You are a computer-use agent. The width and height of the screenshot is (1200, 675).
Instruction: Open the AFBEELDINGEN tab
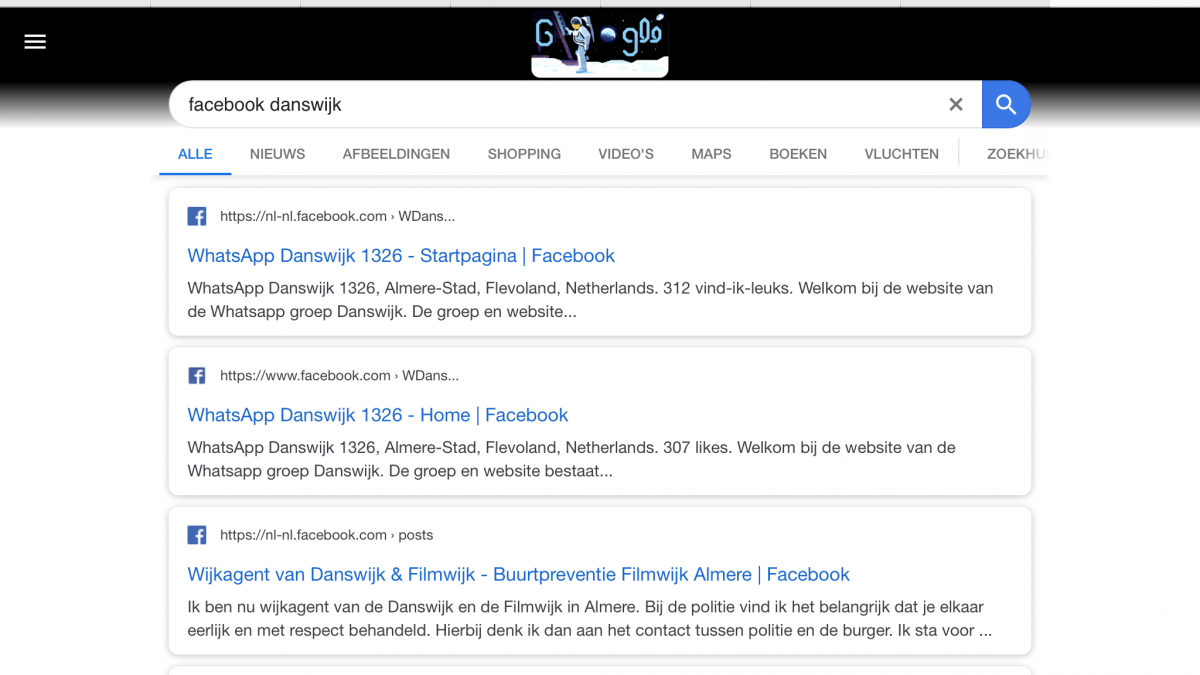coord(396,154)
